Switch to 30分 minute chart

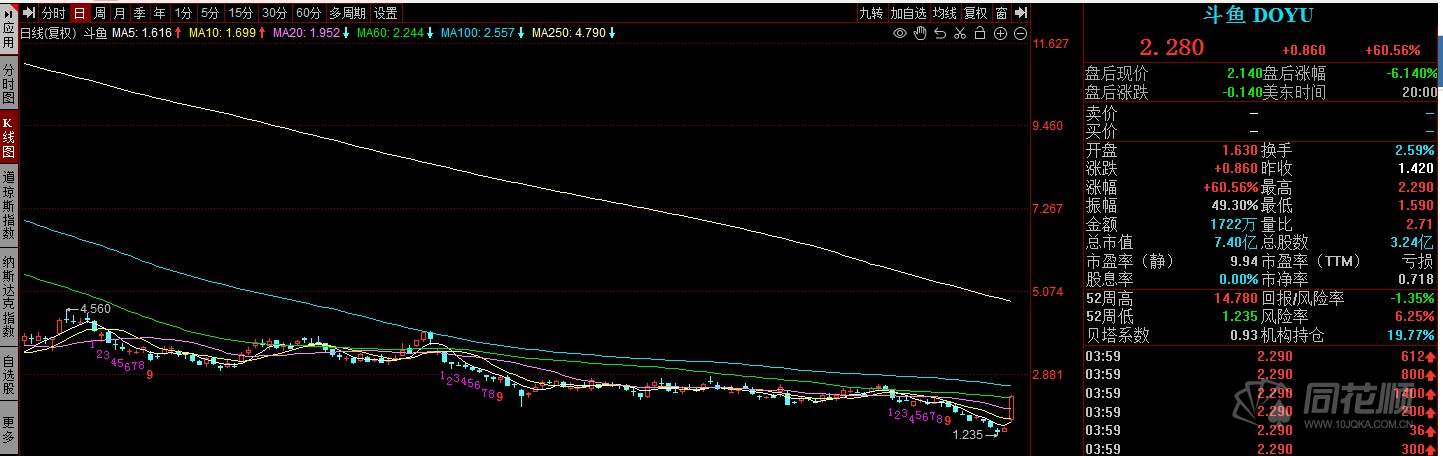[275, 13]
